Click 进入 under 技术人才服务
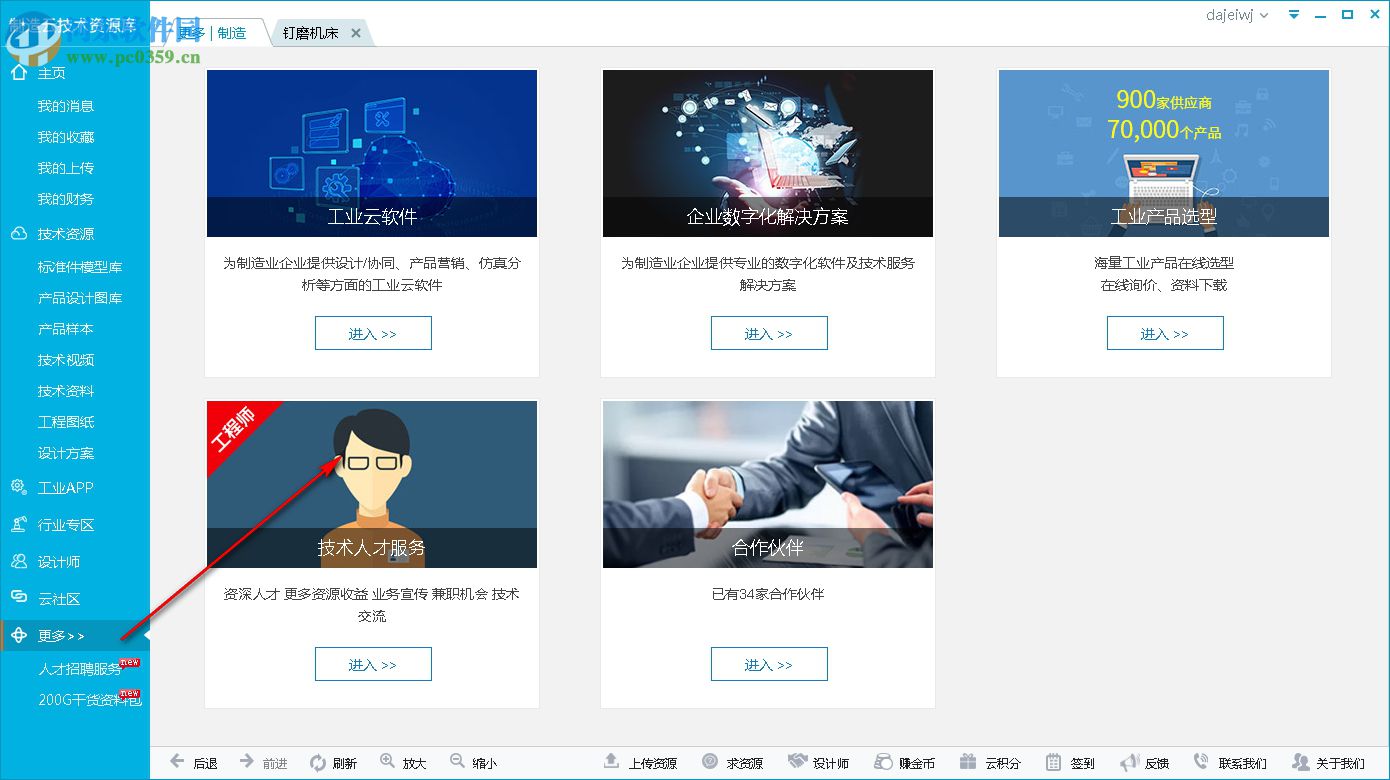1390x780 pixels. (372, 663)
